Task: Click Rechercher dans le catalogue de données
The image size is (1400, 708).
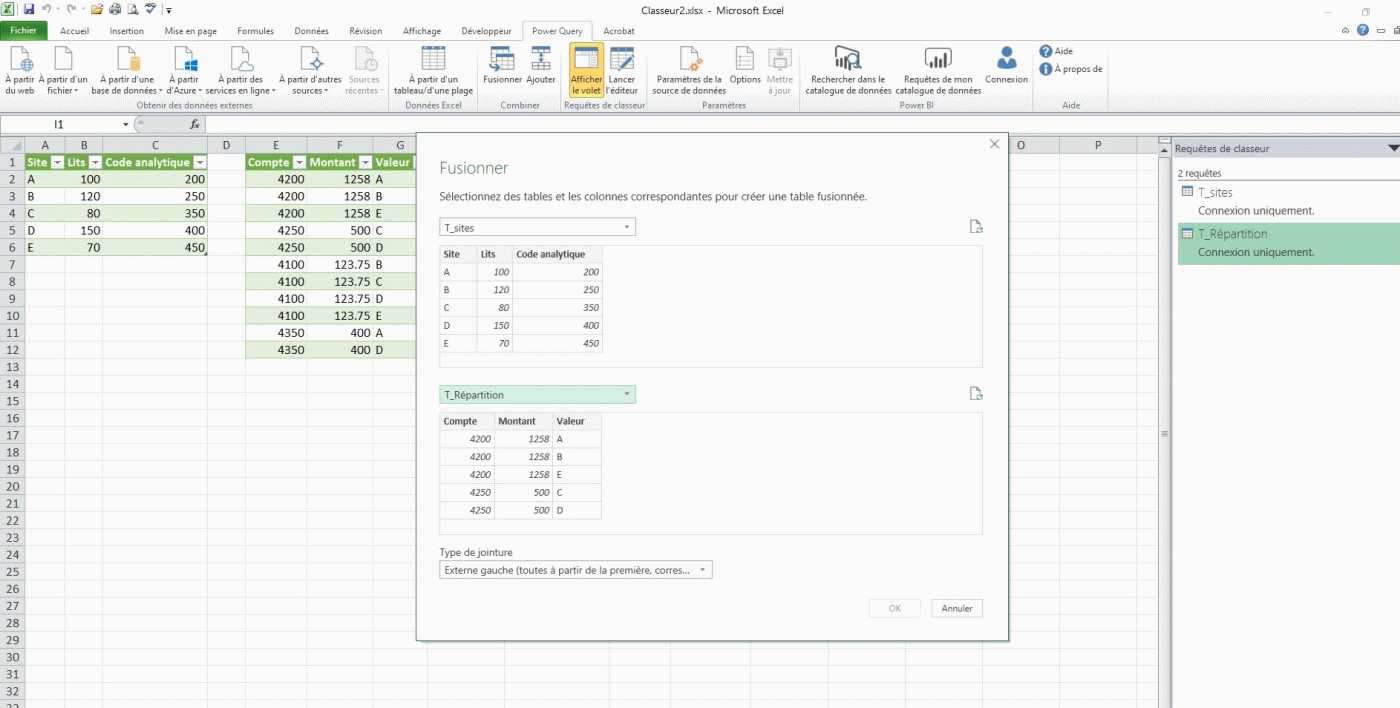Action: pos(848,69)
